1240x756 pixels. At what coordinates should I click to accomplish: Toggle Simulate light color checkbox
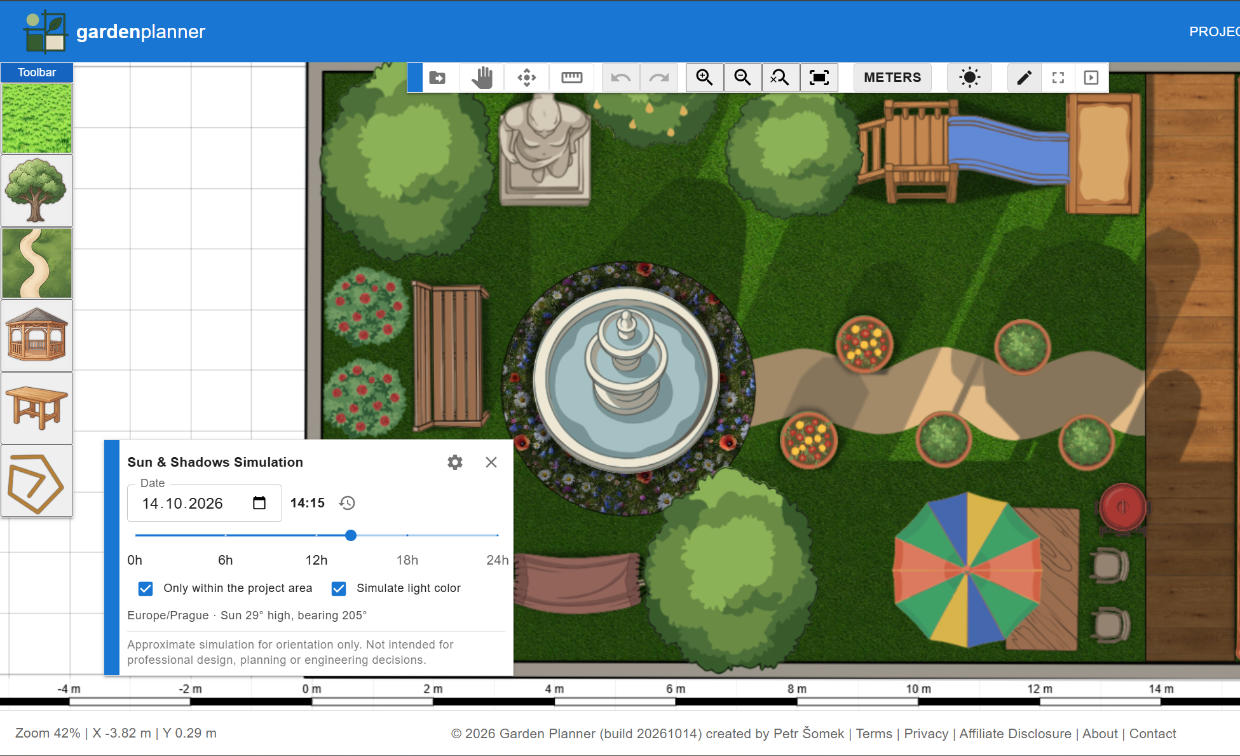tap(339, 588)
